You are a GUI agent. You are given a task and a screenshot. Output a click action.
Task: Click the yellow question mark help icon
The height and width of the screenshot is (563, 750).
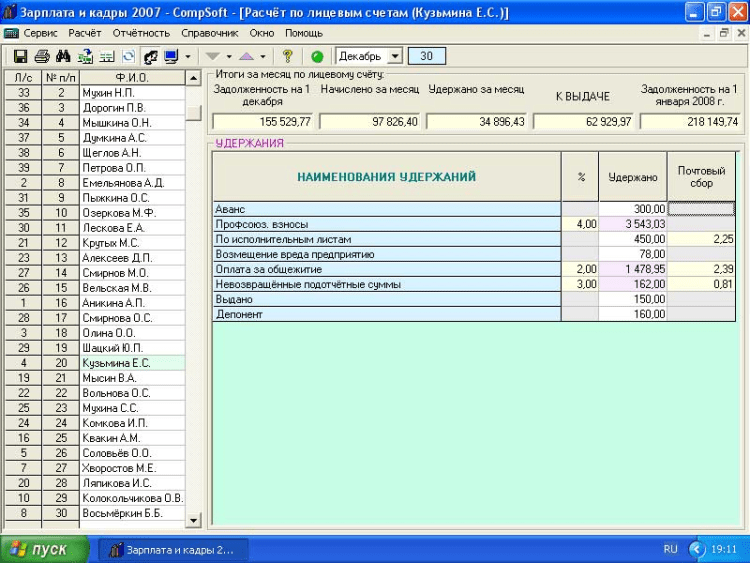[x=288, y=57]
